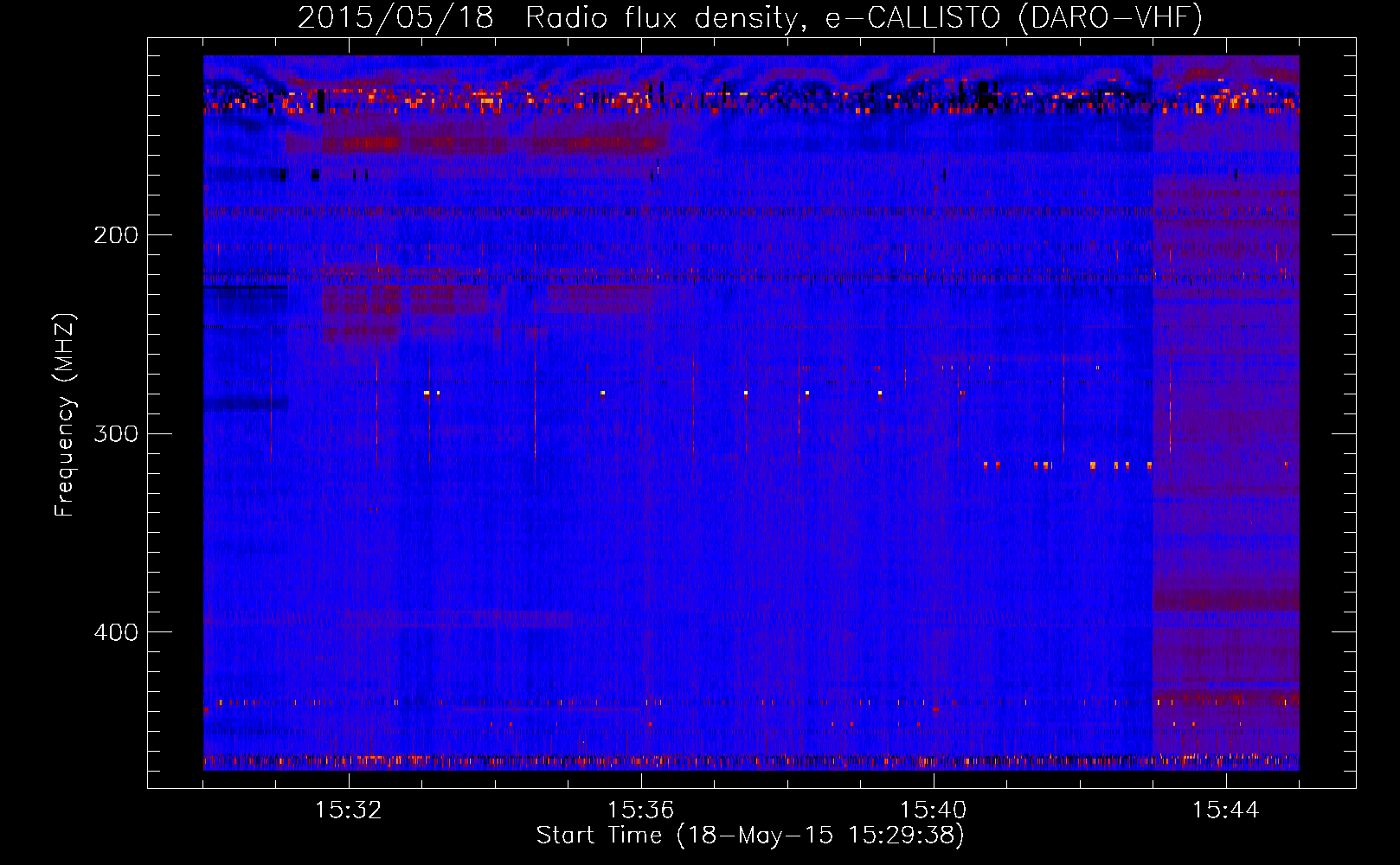1400x865 pixels.
Task: Click the 15:36 time tick label
Action: click(641, 811)
